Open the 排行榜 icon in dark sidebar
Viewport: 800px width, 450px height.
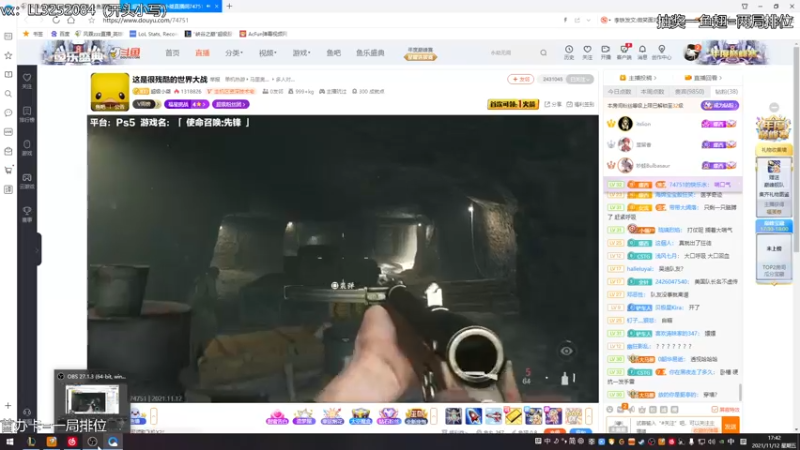[27, 114]
